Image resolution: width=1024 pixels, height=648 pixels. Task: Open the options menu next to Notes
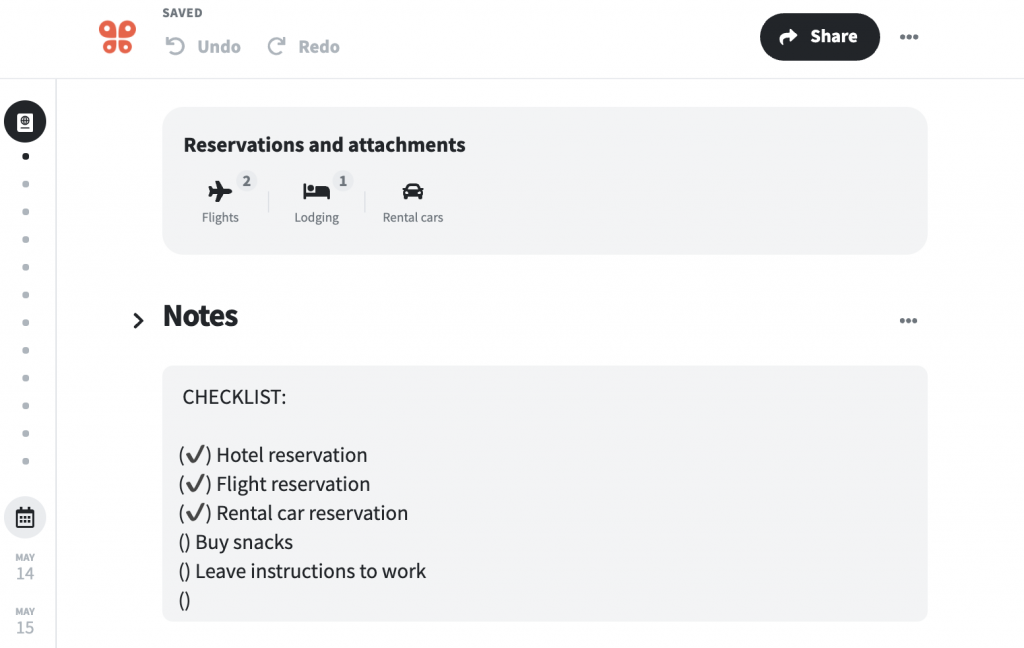click(x=908, y=320)
